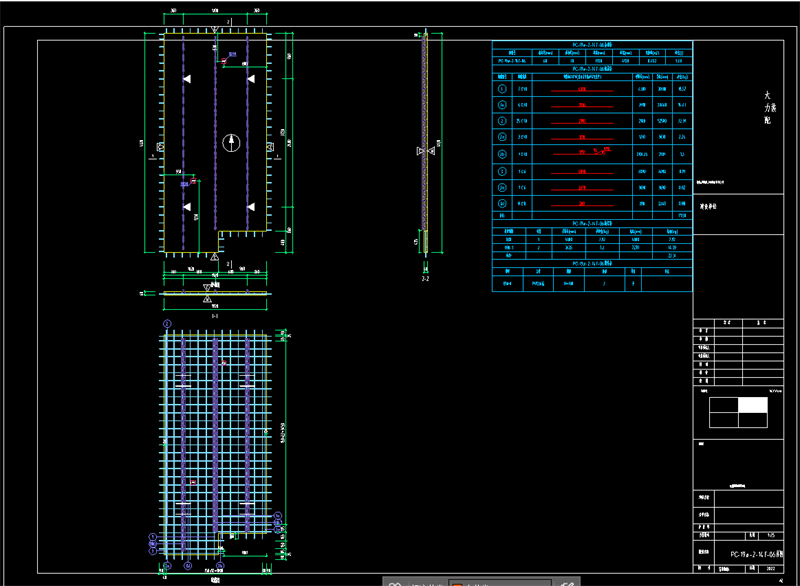Click the white filled key plan rectangle
This screenshot has width=800, height=586.
point(753,405)
